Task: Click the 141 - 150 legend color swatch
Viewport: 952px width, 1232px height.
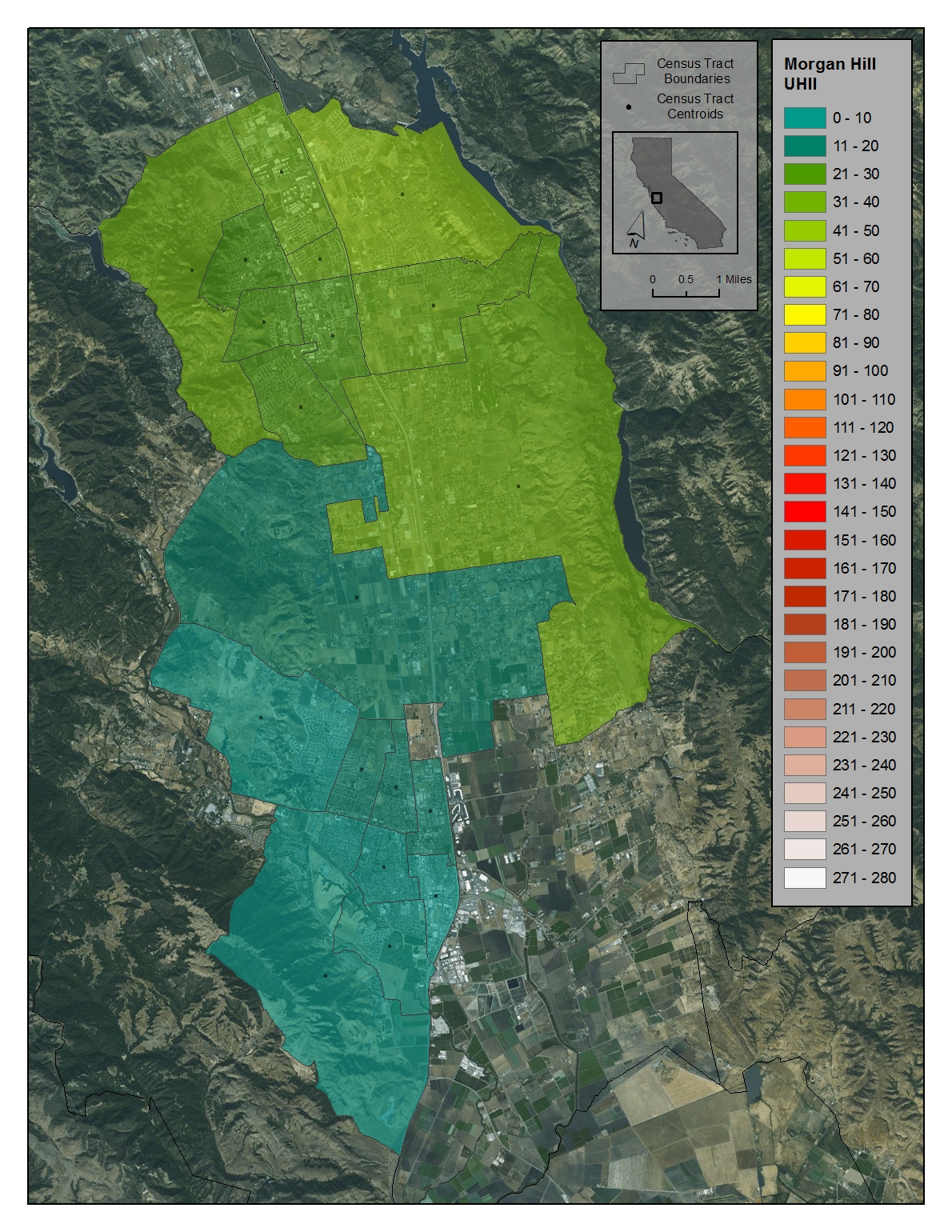Action: tap(804, 511)
